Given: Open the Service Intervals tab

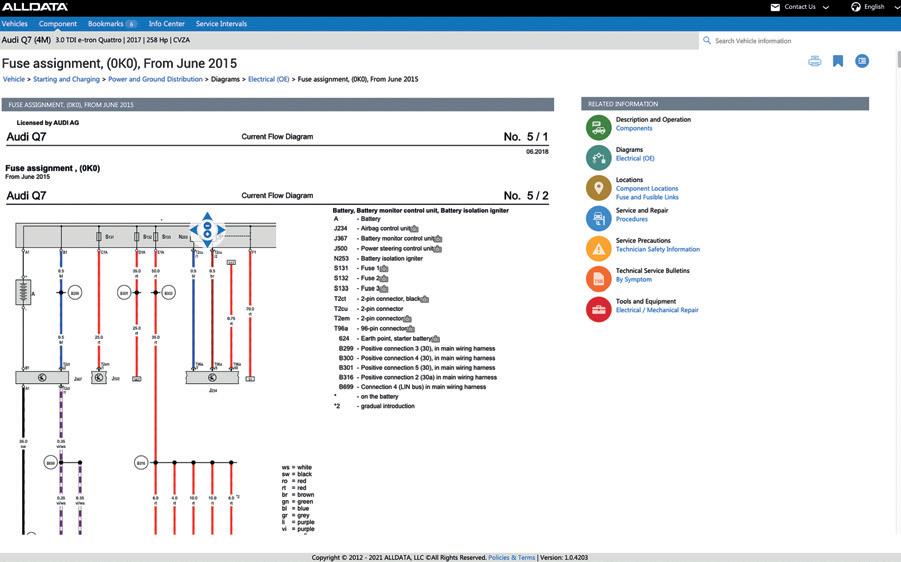Looking at the screenshot, I should pos(221,24).
